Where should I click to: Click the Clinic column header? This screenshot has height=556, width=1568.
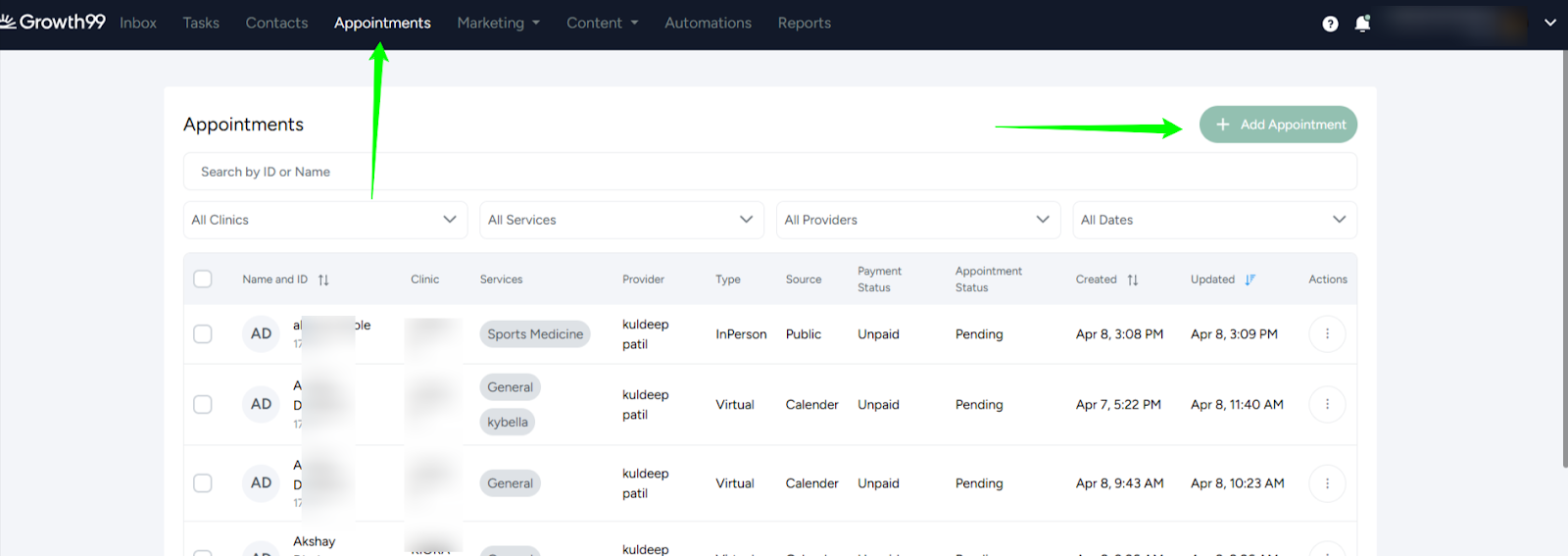[x=425, y=279]
